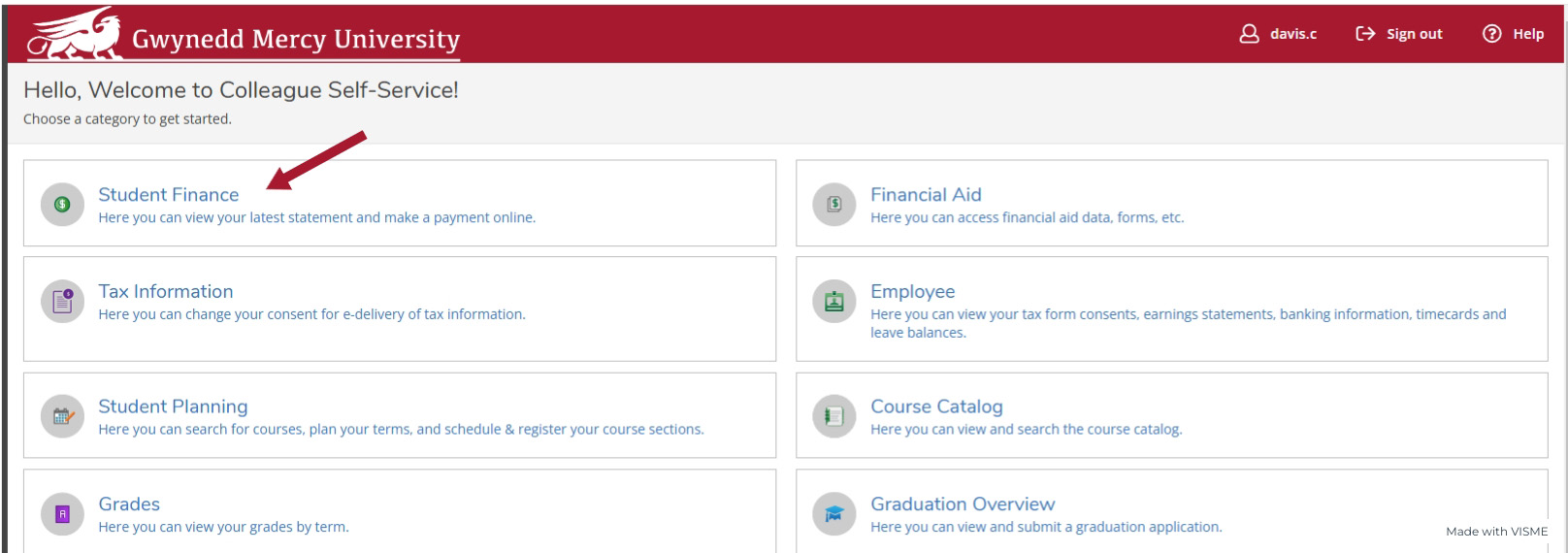Select the Employee category card
Image resolution: width=1568 pixels, height=553 pixels.
[1171, 309]
